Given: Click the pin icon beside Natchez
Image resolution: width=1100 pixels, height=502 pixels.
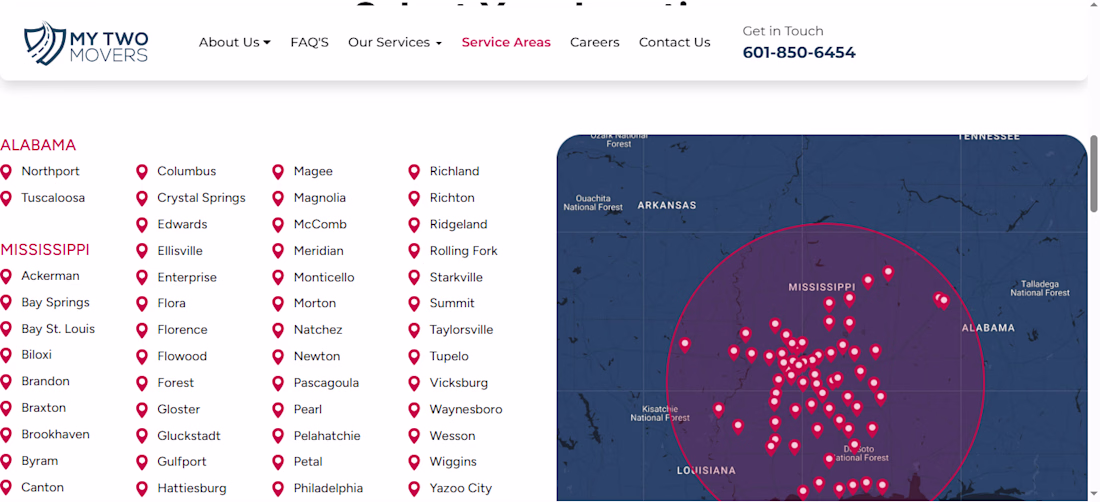Looking at the screenshot, I should 278,330.
